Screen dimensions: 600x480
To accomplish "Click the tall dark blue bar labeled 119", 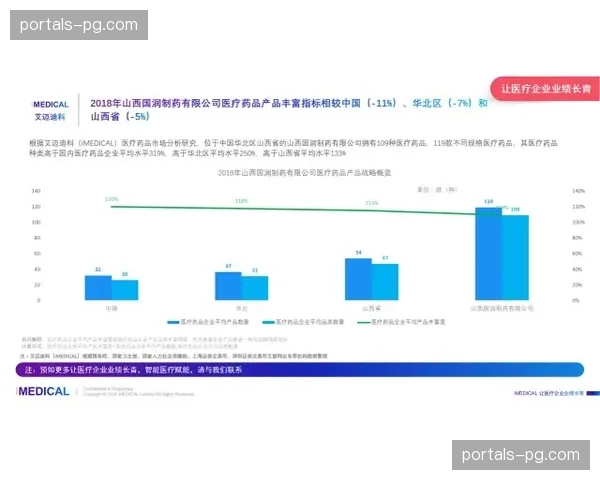I will pyautogui.click(x=488, y=253).
